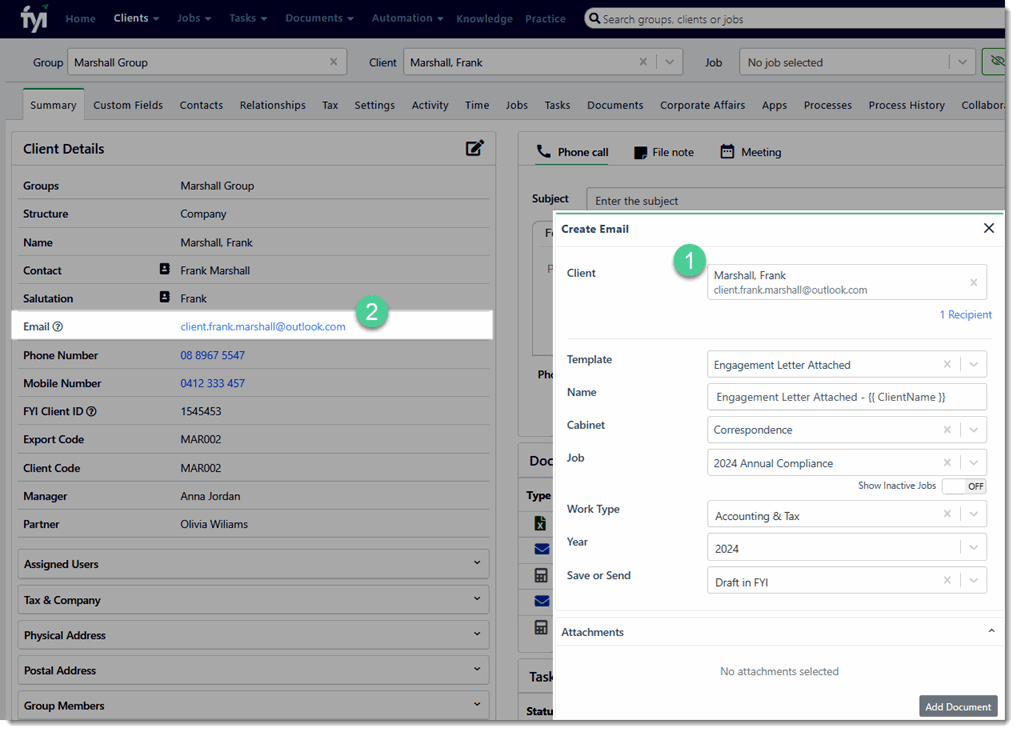1017x732 pixels.
Task: Clear the Engagement Letter Attached template
Action: (x=947, y=364)
